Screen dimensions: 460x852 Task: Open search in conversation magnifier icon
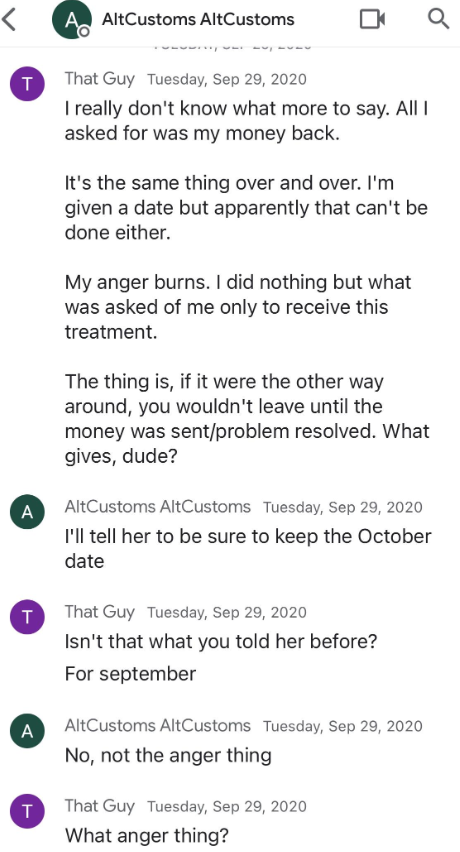point(438,19)
